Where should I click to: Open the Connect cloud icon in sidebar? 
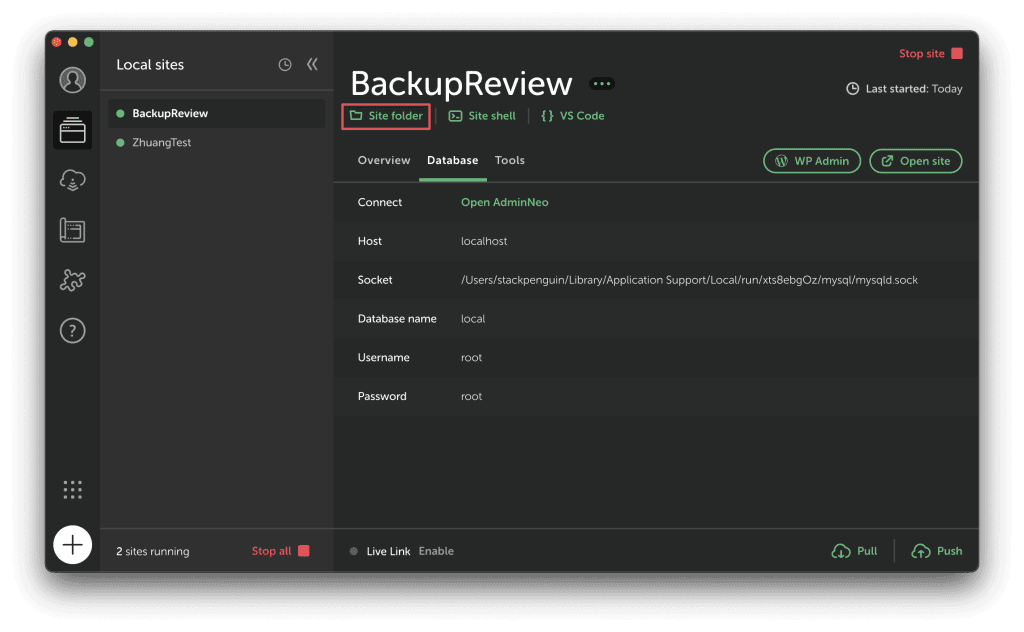72,181
